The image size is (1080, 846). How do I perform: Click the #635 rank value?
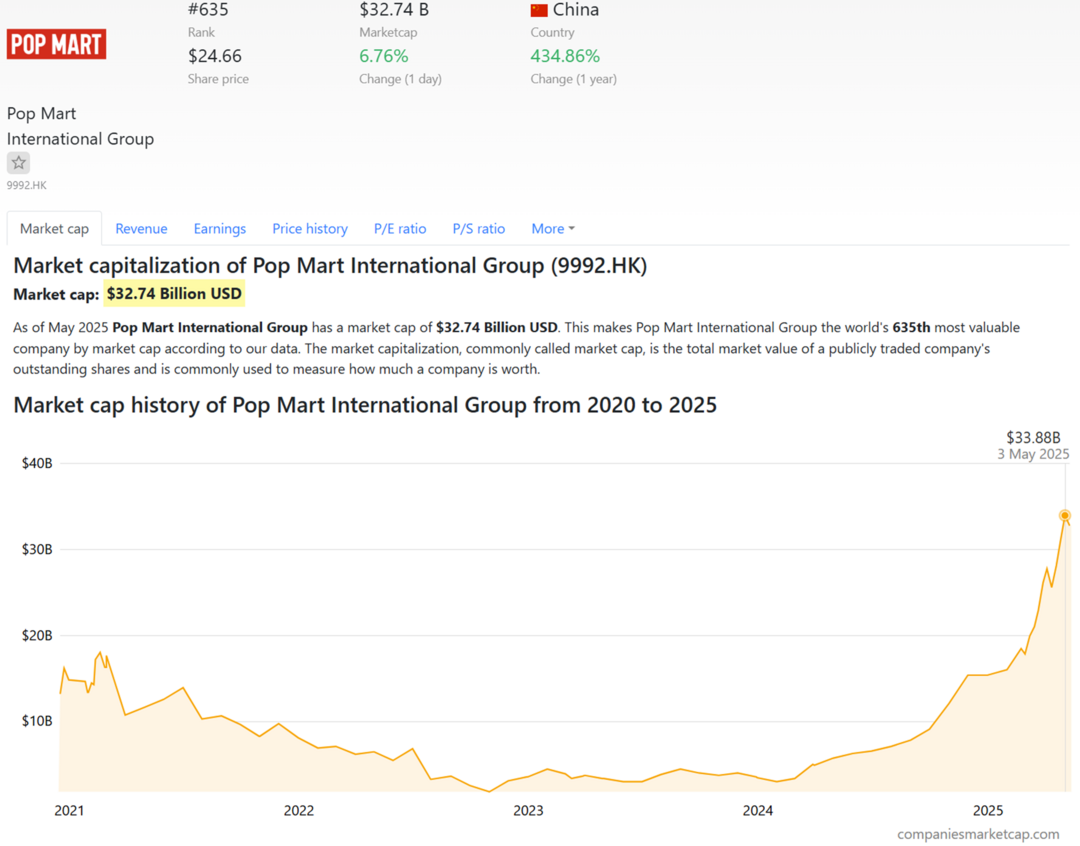[208, 10]
